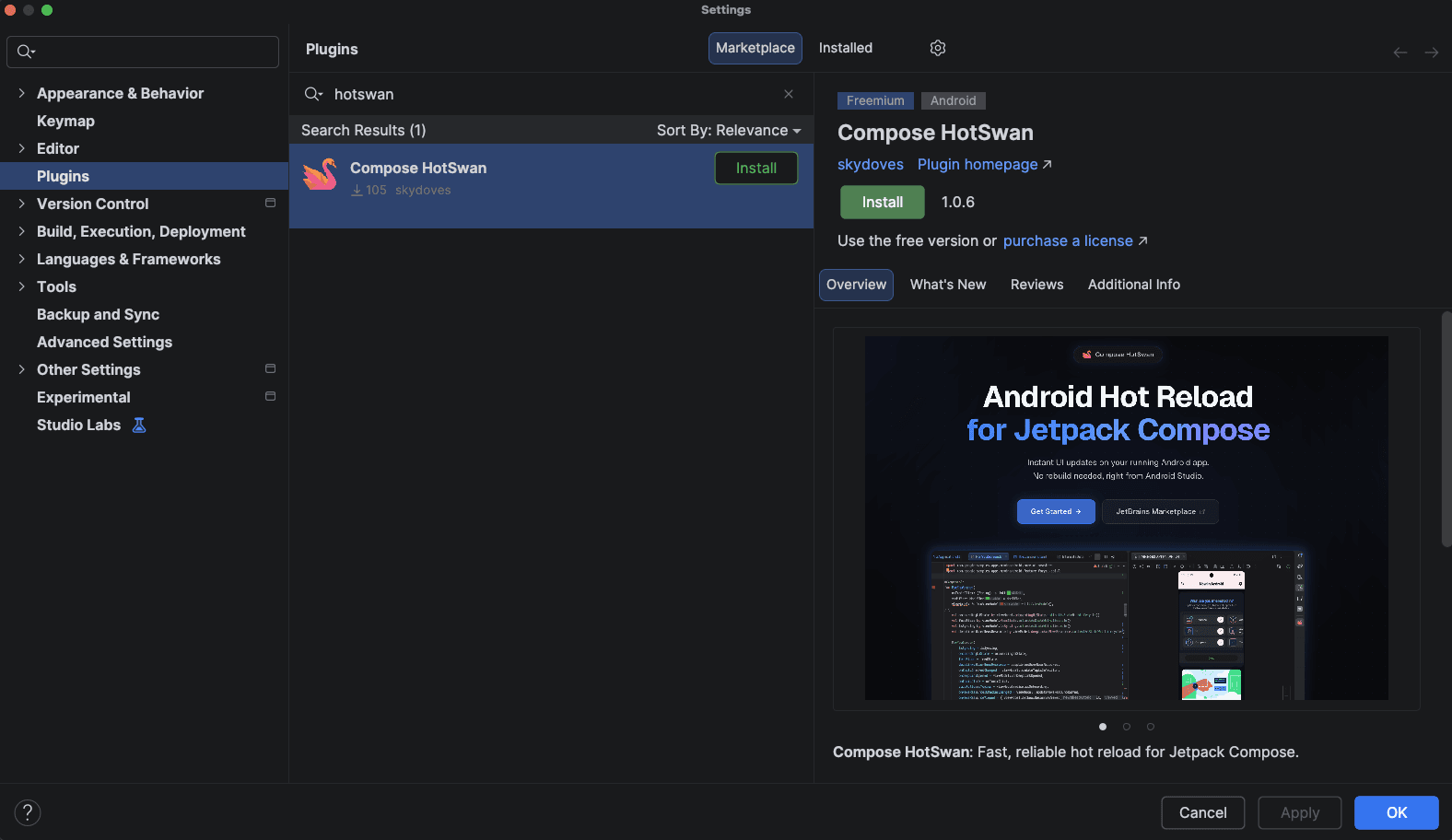The height and width of the screenshot is (840, 1452).
Task: Click the Search Results (1) header
Action: [x=364, y=130]
